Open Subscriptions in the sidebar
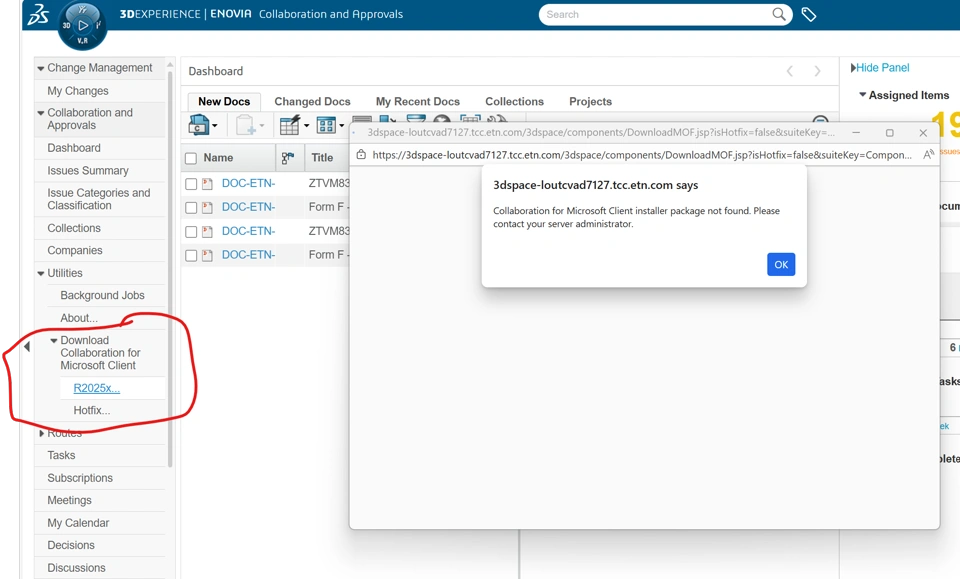Image resolution: width=960 pixels, height=579 pixels. (x=80, y=478)
